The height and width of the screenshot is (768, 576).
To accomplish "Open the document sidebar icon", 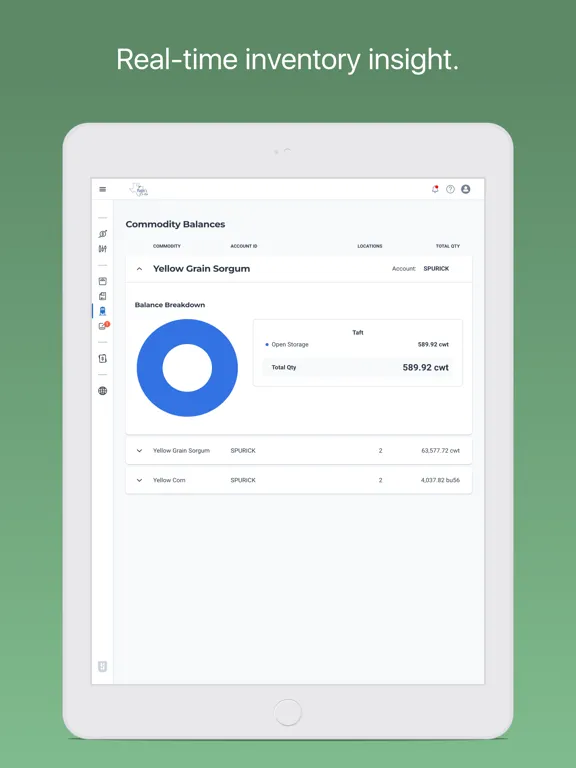I will 102,296.
